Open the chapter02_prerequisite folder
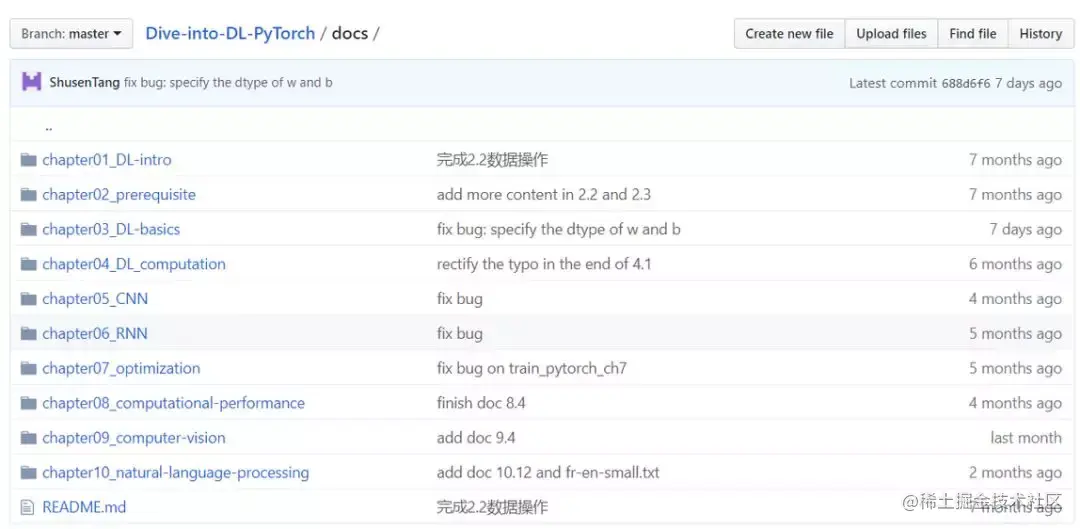The height and width of the screenshot is (529, 1080). (119, 194)
